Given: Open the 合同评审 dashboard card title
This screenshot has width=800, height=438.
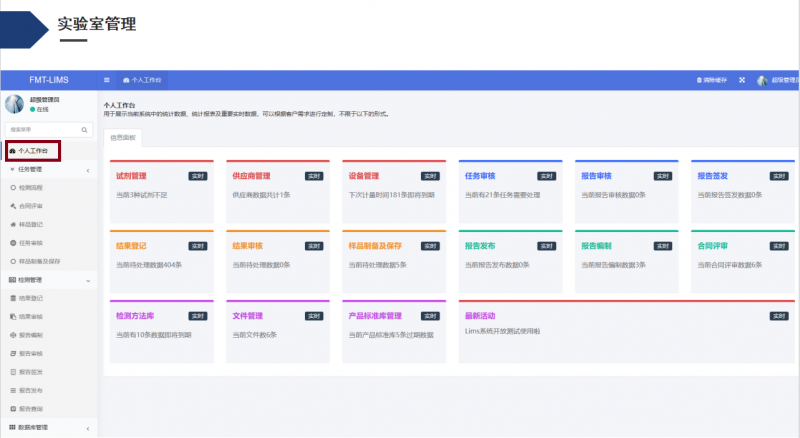Looking at the screenshot, I should (x=713, y=246).
